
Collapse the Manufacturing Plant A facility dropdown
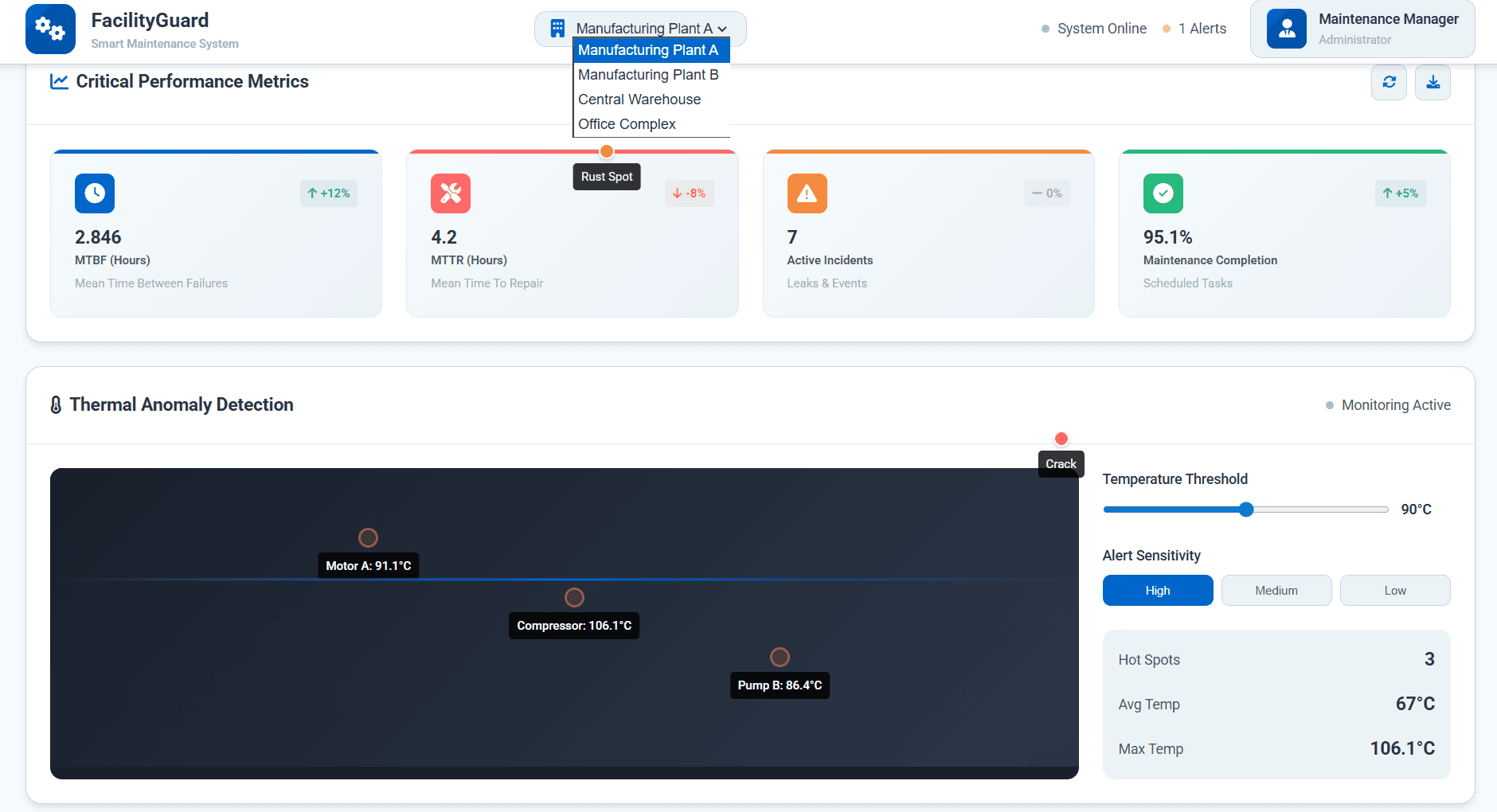click(x=640, y=29)
